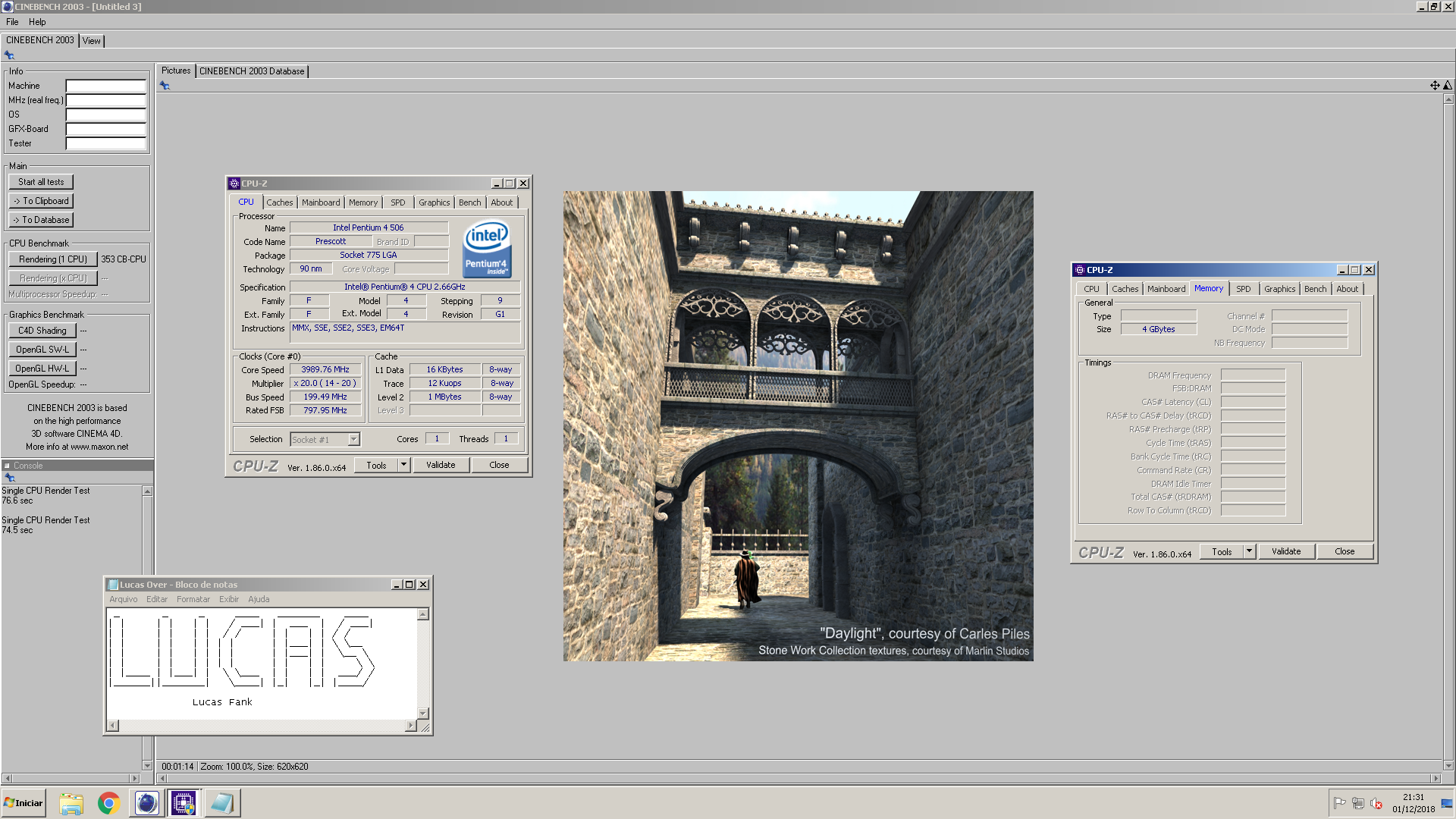1456x819 pixels.
Task: Click Console scrollbar up arrow
Action: [147, 491]
